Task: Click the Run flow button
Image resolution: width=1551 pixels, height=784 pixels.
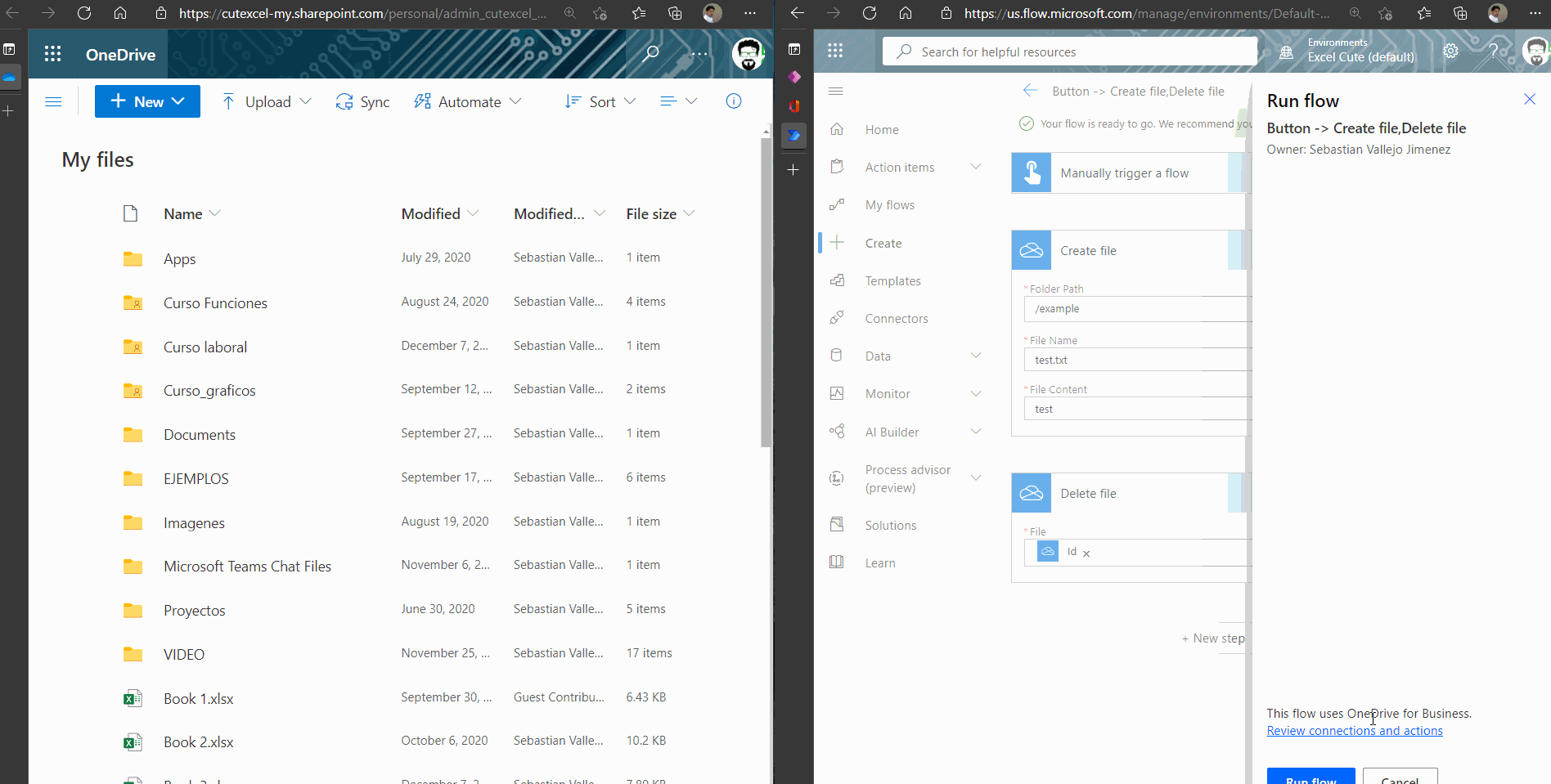Action: pyautogui.click(x=1310, y=776)
